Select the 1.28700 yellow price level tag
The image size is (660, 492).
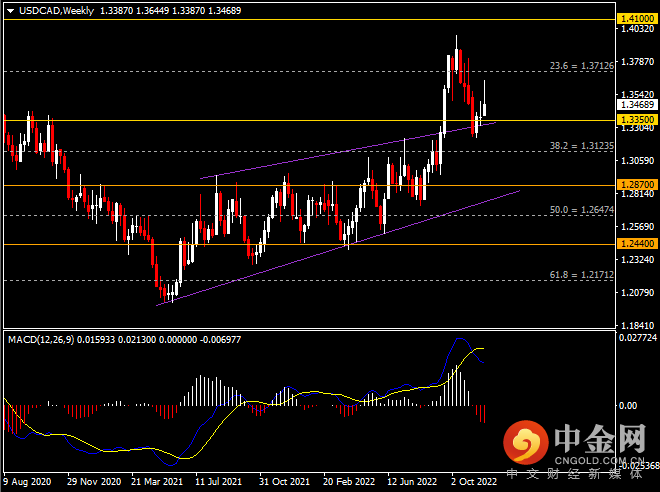coord(636,185)
